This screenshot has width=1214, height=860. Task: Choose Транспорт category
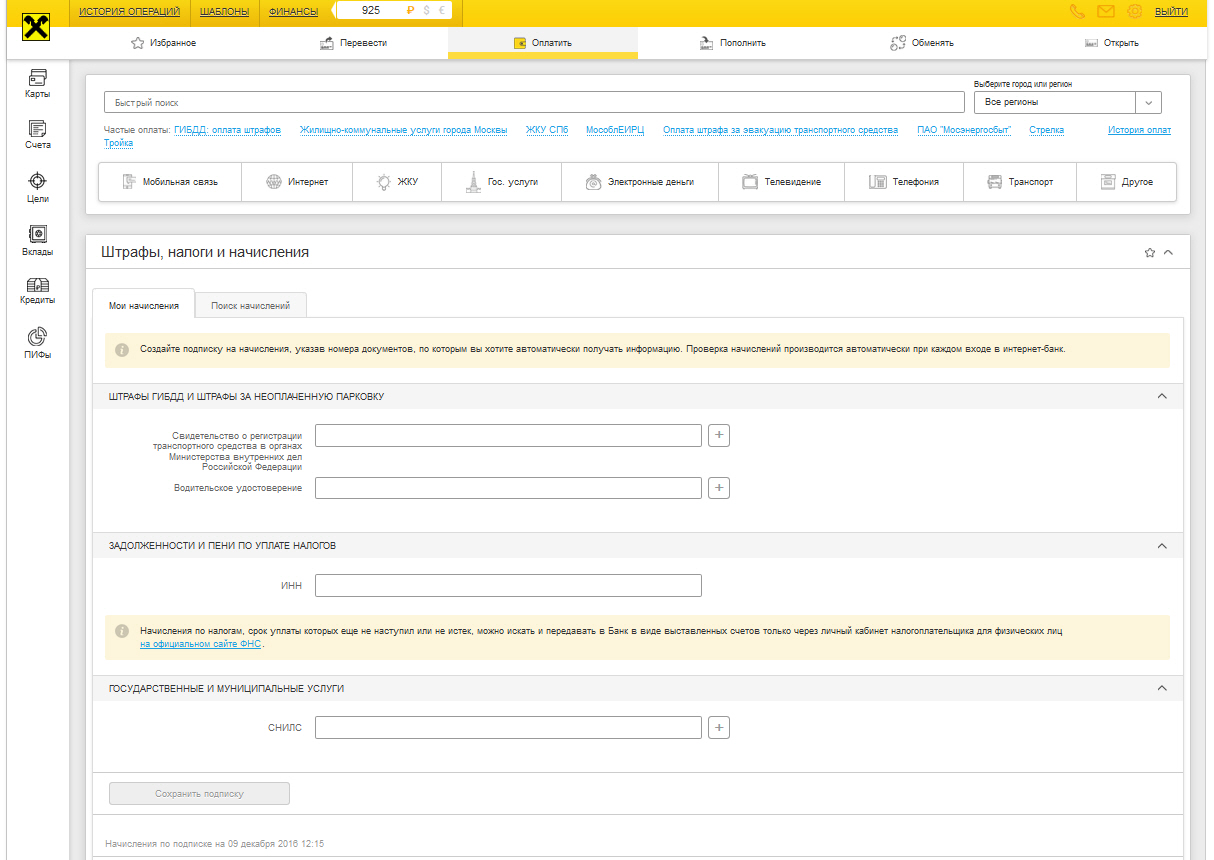(1020, 182)
